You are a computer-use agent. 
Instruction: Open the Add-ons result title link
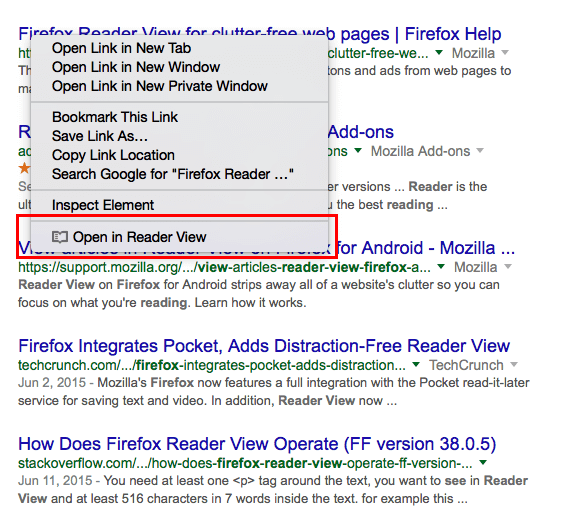pos(361,132)
